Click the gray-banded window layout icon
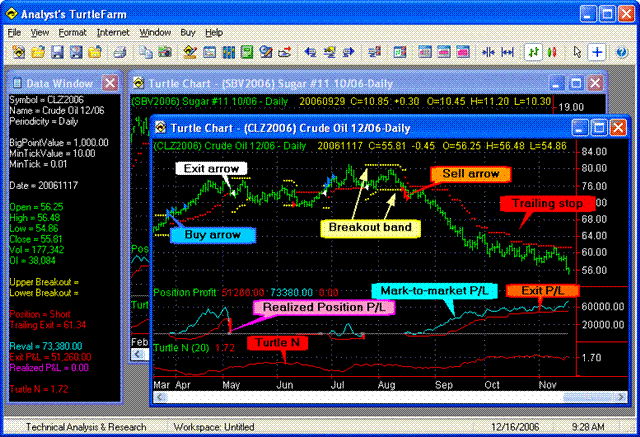This screenshot has width=640, height=437. tap(425, 52)
